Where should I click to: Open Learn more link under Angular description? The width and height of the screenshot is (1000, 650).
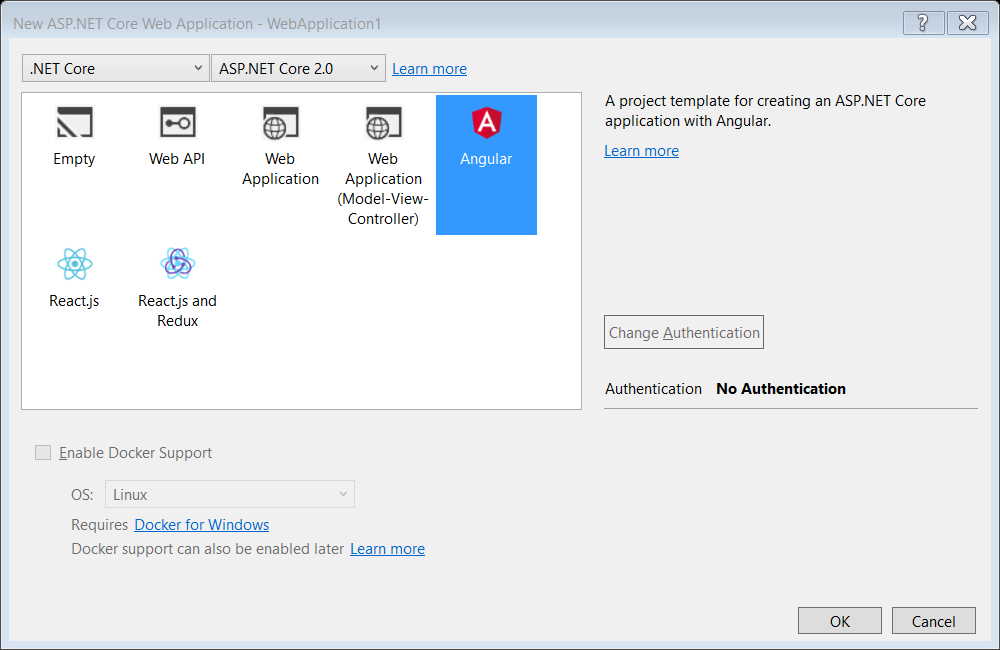(x=642, y=151)
